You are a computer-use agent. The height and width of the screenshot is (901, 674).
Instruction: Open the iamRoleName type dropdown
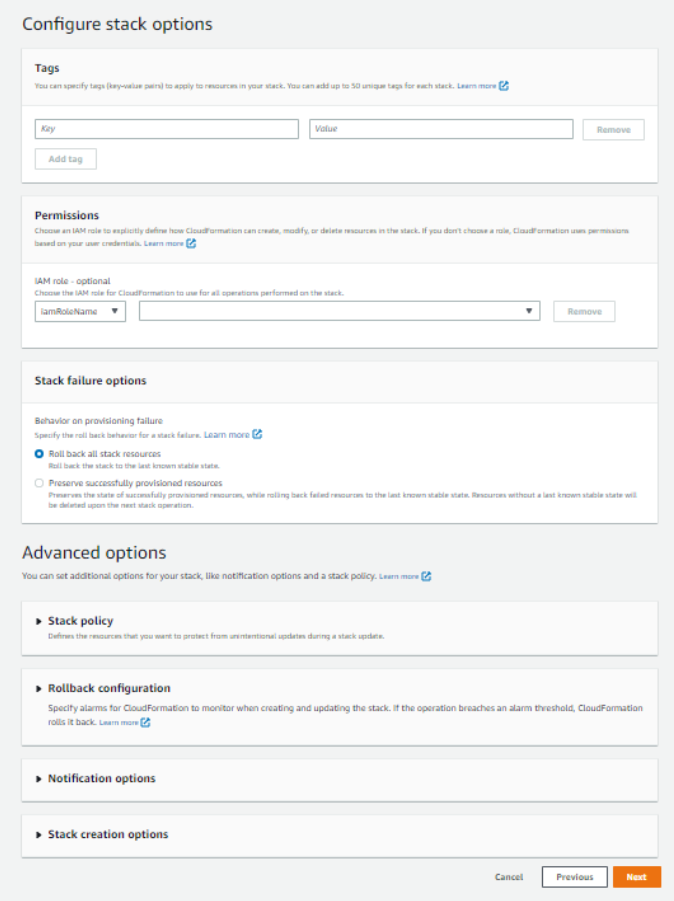point(80,311)
